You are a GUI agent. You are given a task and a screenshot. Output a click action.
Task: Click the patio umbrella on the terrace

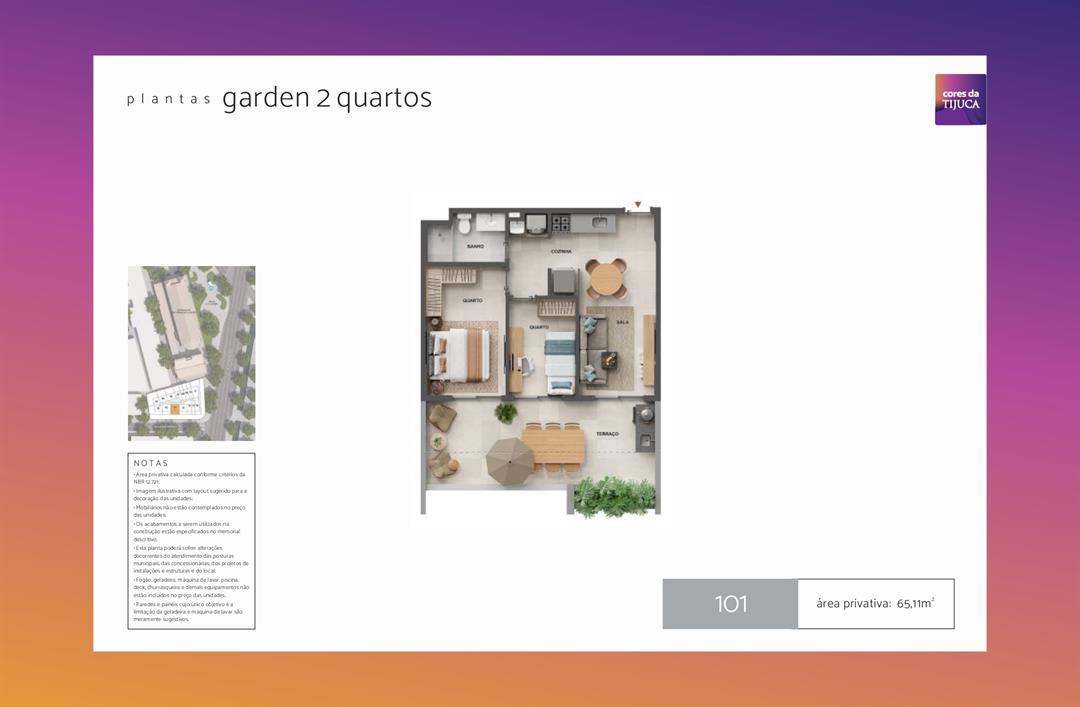click(510, 460)
